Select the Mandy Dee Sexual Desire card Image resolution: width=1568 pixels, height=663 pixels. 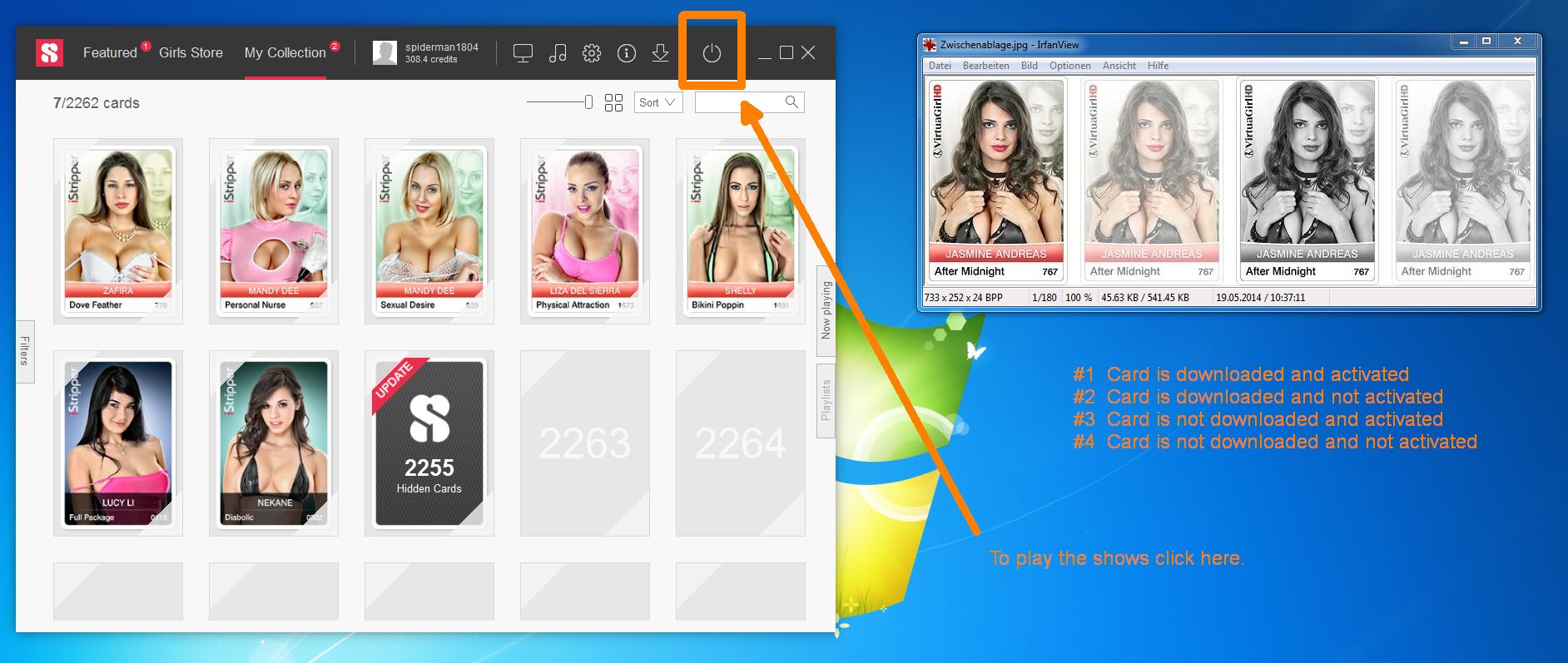429,231
